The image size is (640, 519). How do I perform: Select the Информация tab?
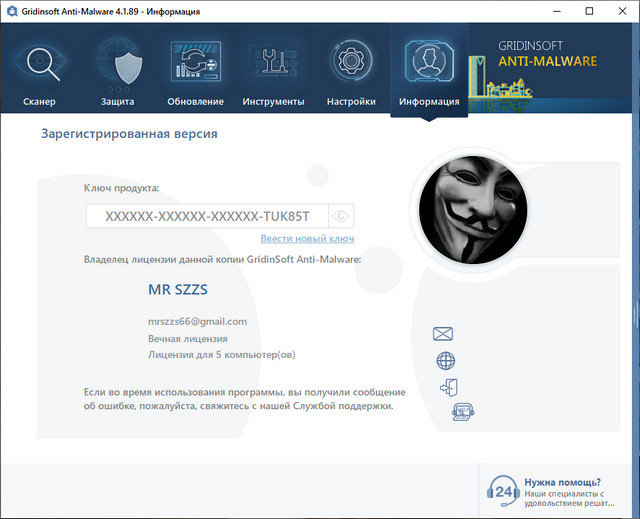(429, 70)
